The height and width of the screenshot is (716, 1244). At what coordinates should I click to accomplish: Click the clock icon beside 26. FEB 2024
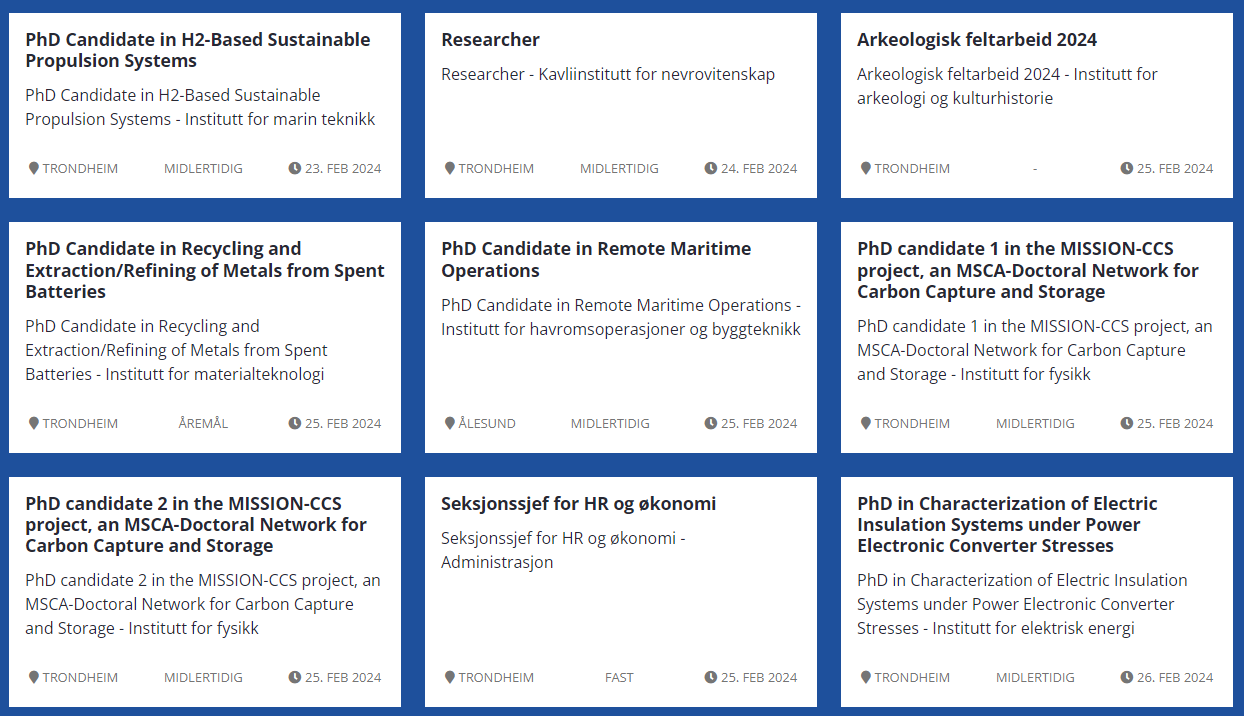[1127, 677]
